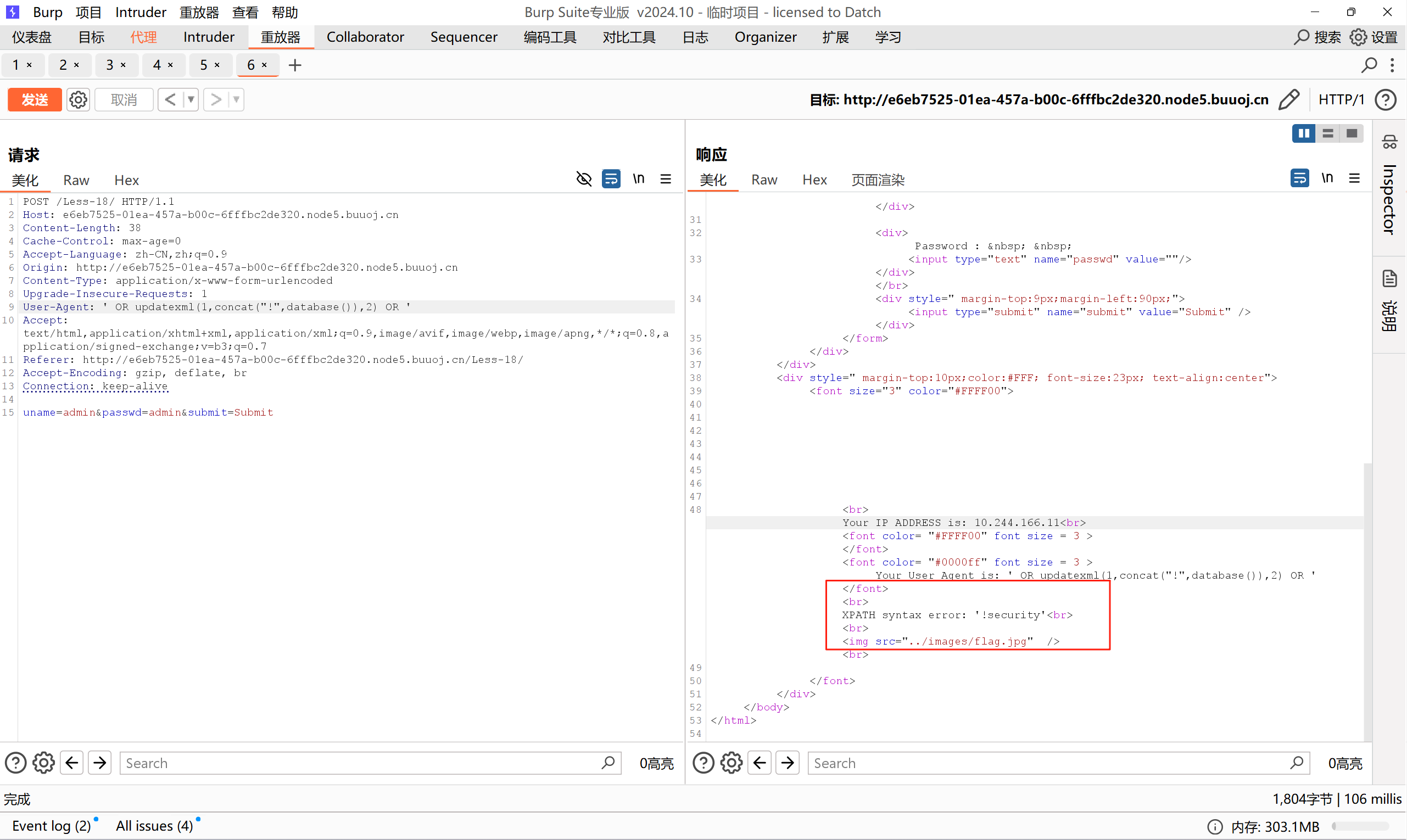Image resolution: width=1407 pixels, height=840 pixels.
Task: Open the help icon beside HTTP/1
Action: [1386, 99]
